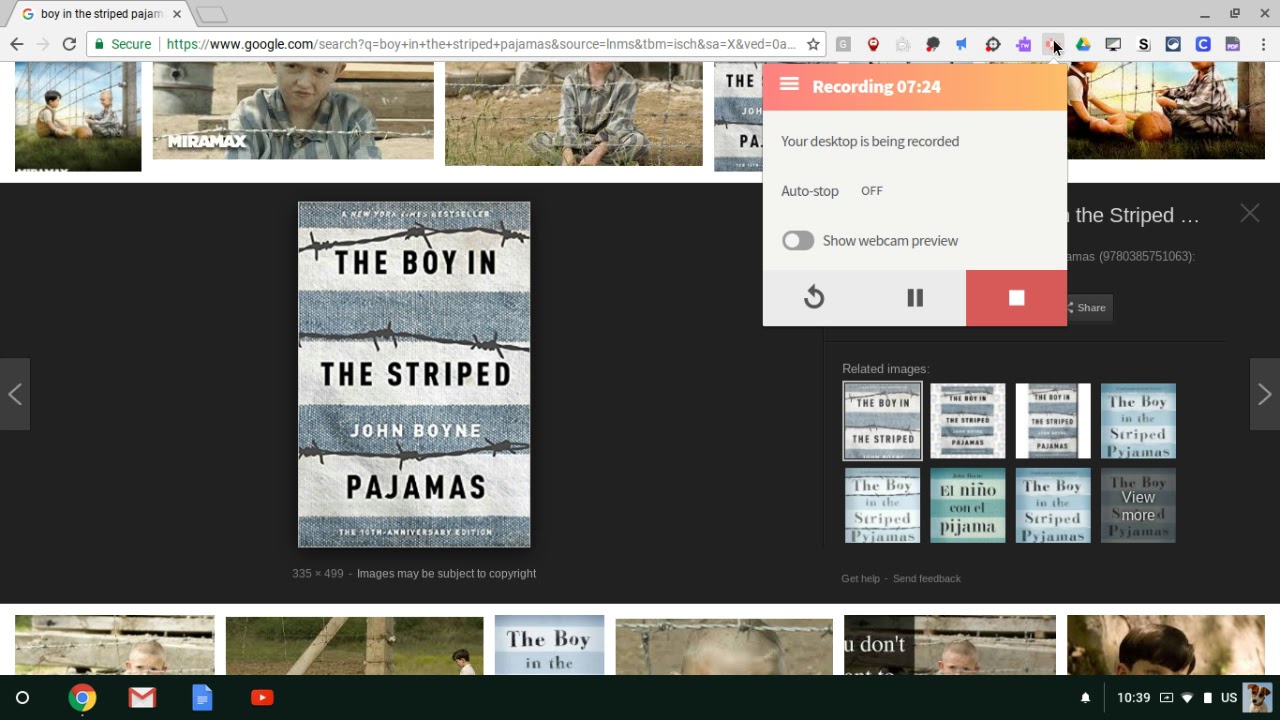Click the Secure site info lock
Screen dimensions: 1280x720
click(124, 44)
